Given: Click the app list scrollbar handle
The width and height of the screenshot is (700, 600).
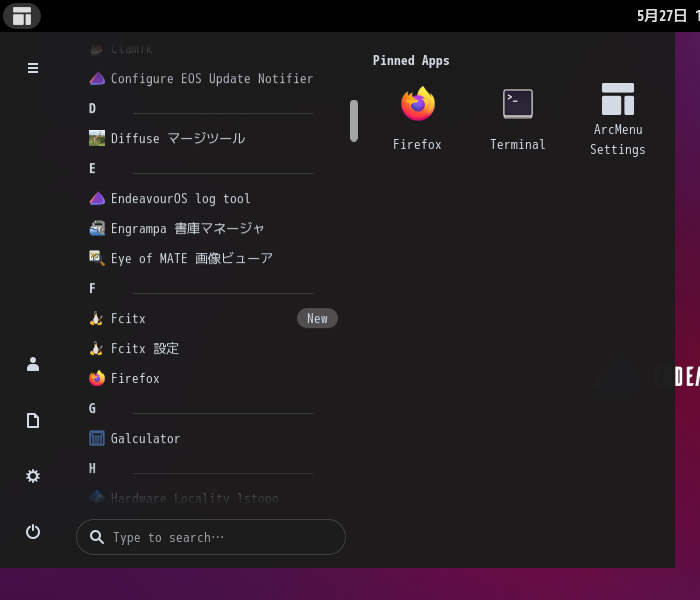Looking at the screenshot, I should (x=354, y=121).
